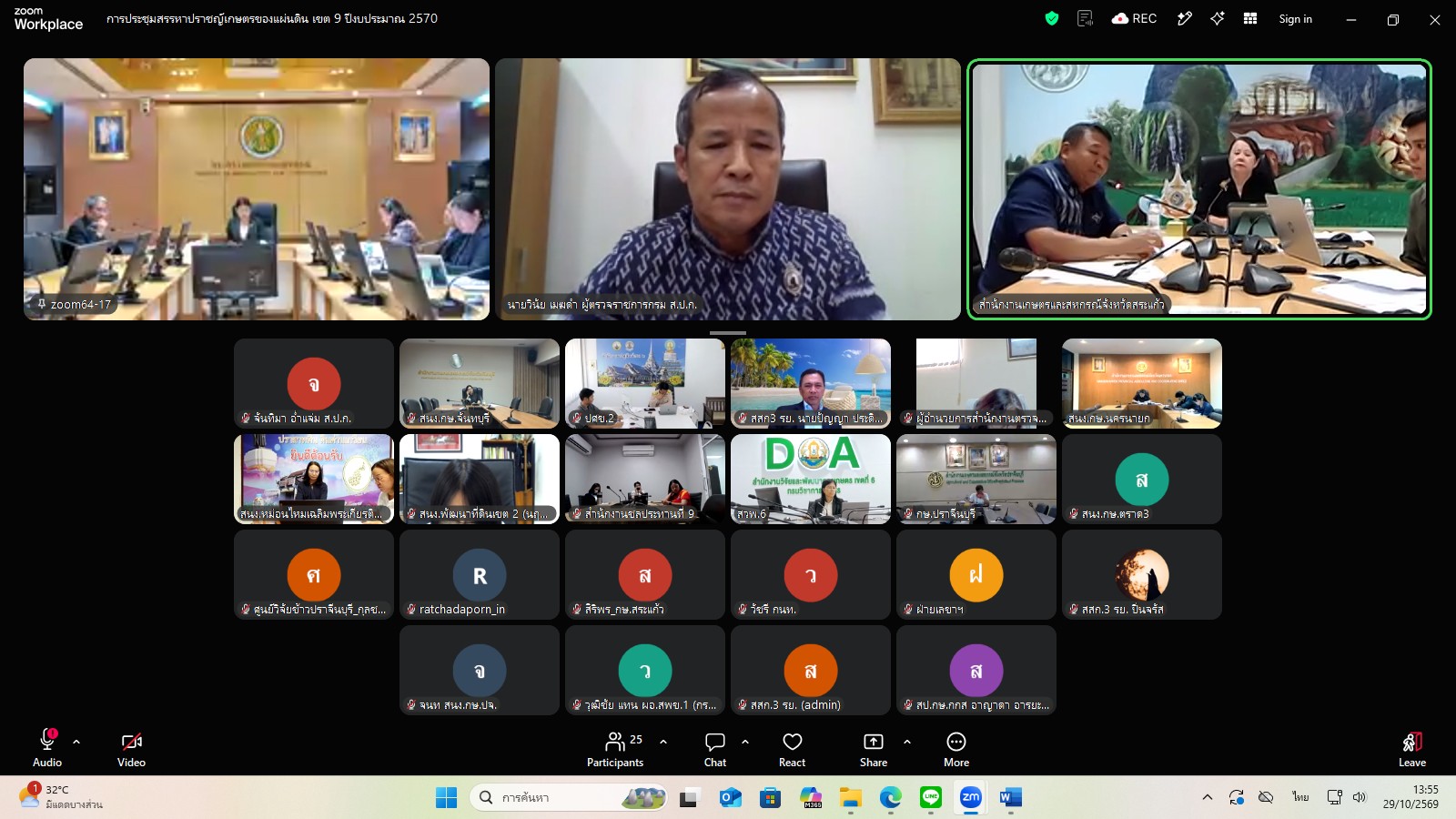Image resolution: width=1456 pixels, height=819 pixels.
Task: Click the green encryption shield icon
Action: tap(1052, 18)
